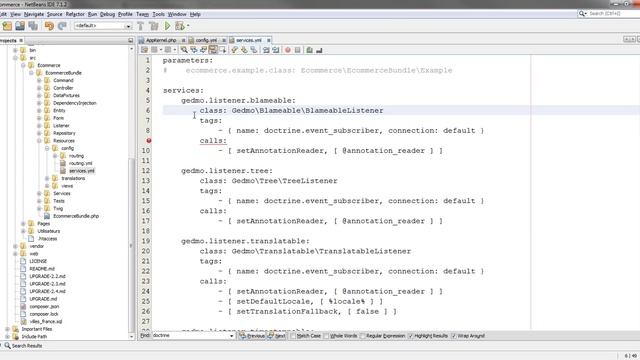Image resolution: width=640 pixels, height=360 pixels.
Task: Enable Regular Expression checkbox
Action: 362,336
